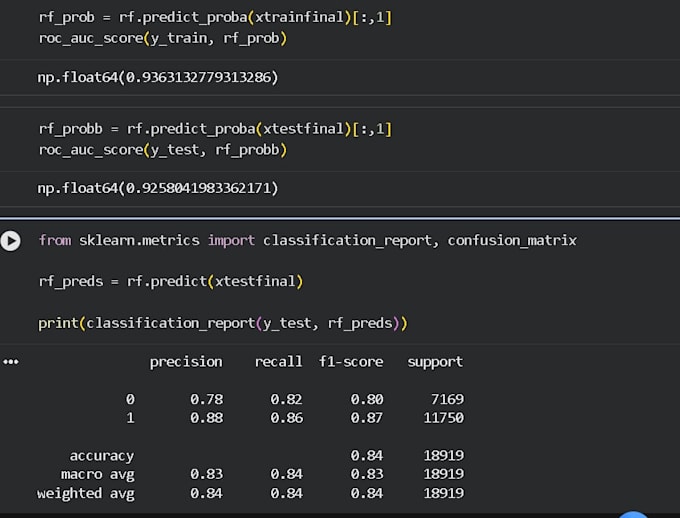Click the macro avg row label
The image size is (680, 518).
pos(98,475)
